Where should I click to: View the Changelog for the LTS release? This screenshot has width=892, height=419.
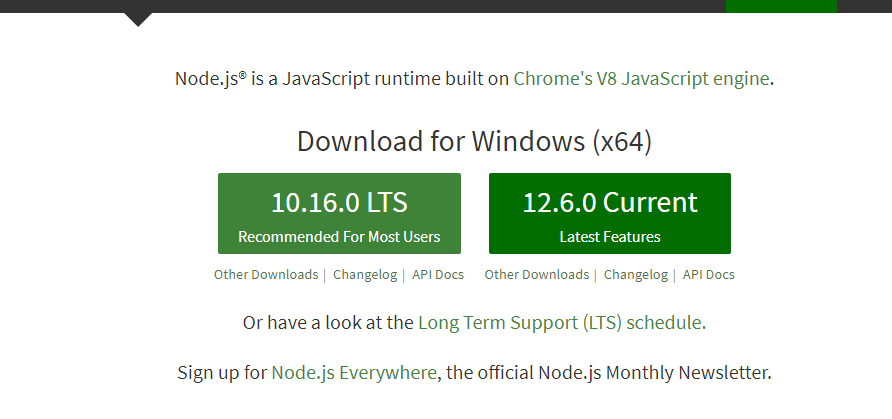pos(365,274)
